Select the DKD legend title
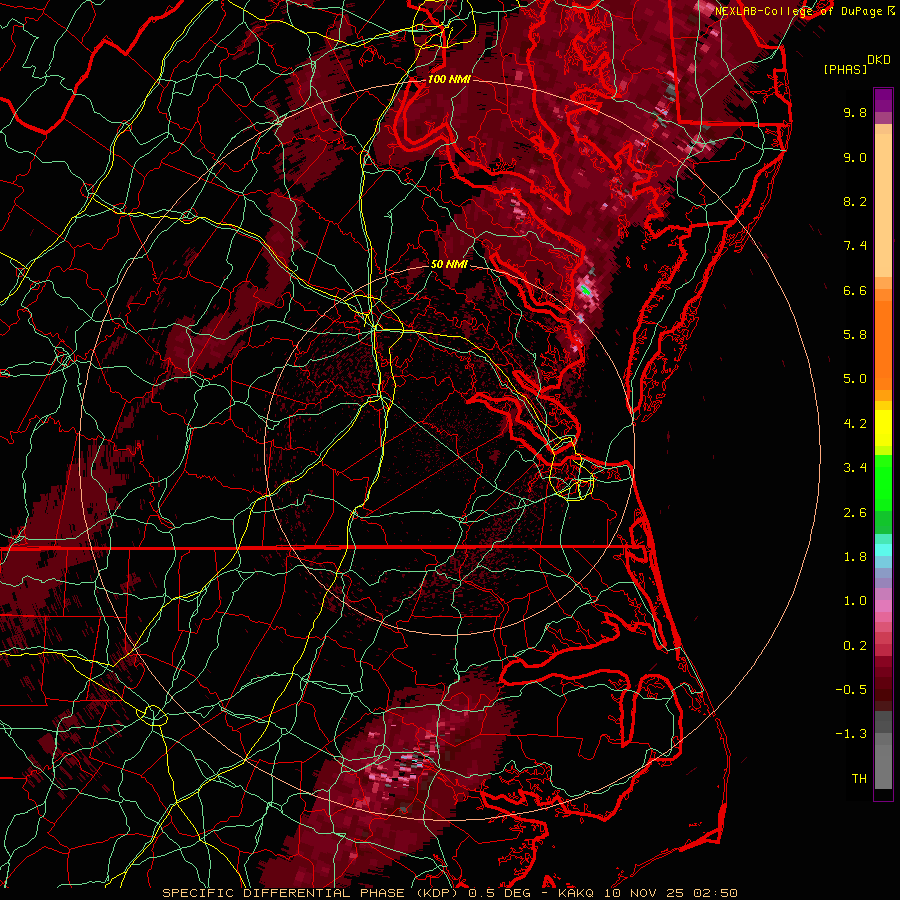This screenshot has height=900, width=900. (879, 60)
